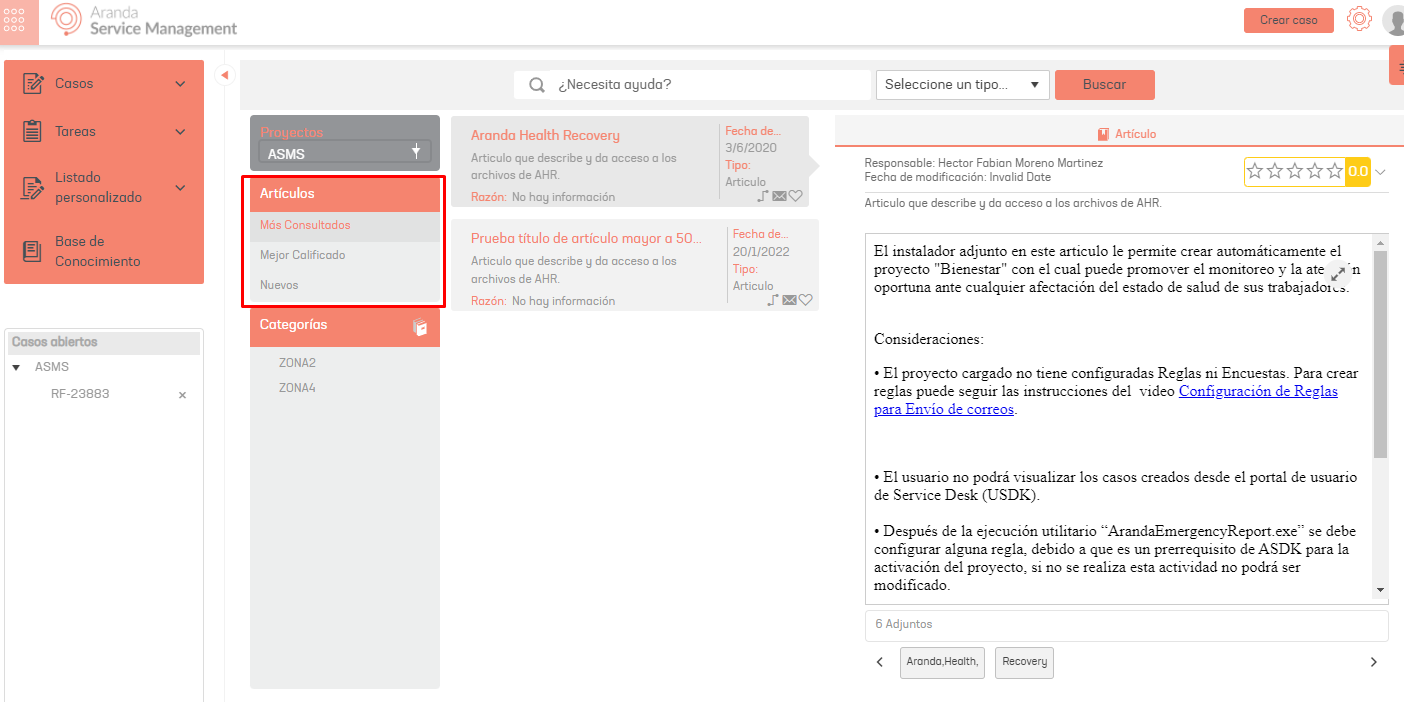Select the Más Consultados filter
This screenshot has height=702, width=1404.
pos(305,225)
